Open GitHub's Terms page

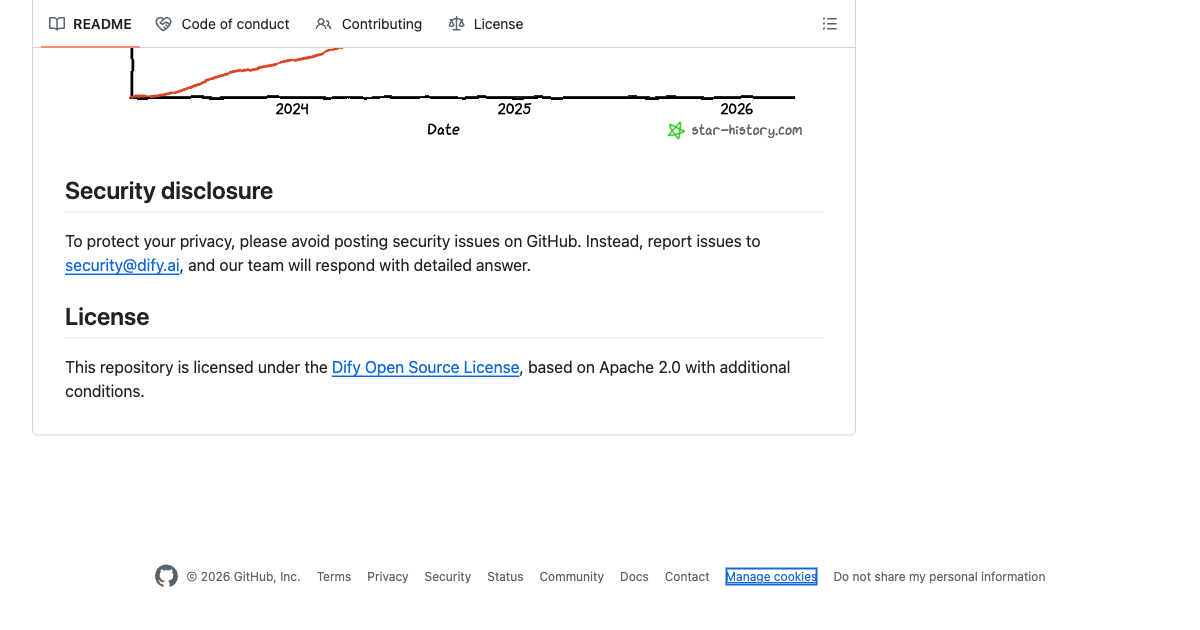[x=333, y=576]
